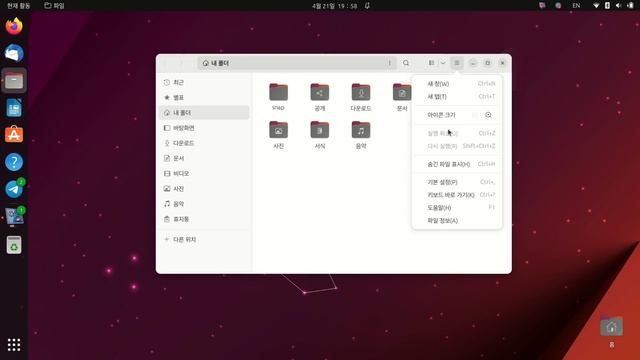Select the 공개 (Public) folder icon

click(x=320, y=92)
